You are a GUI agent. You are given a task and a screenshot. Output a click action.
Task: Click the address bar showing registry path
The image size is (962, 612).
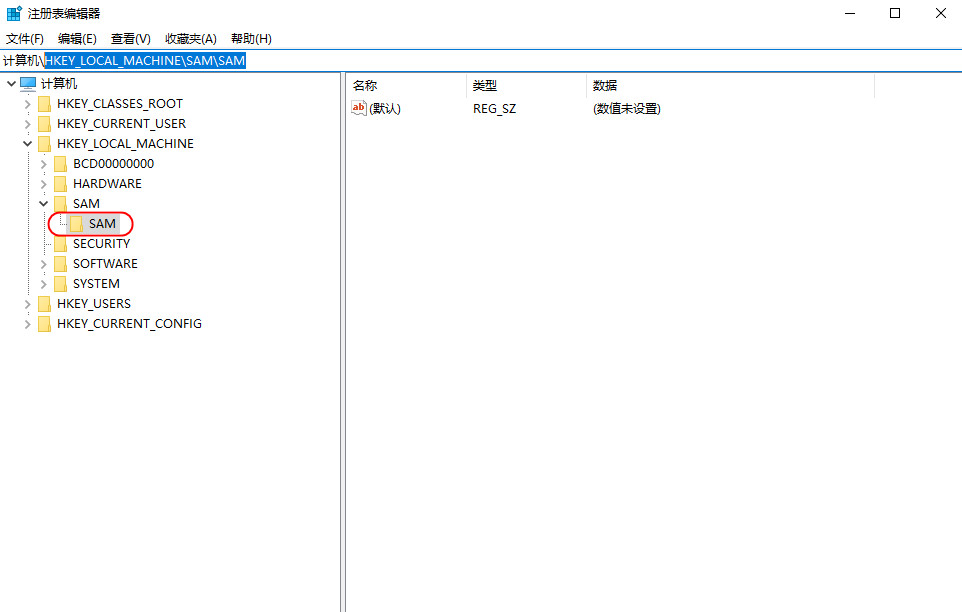pos(145,60)
